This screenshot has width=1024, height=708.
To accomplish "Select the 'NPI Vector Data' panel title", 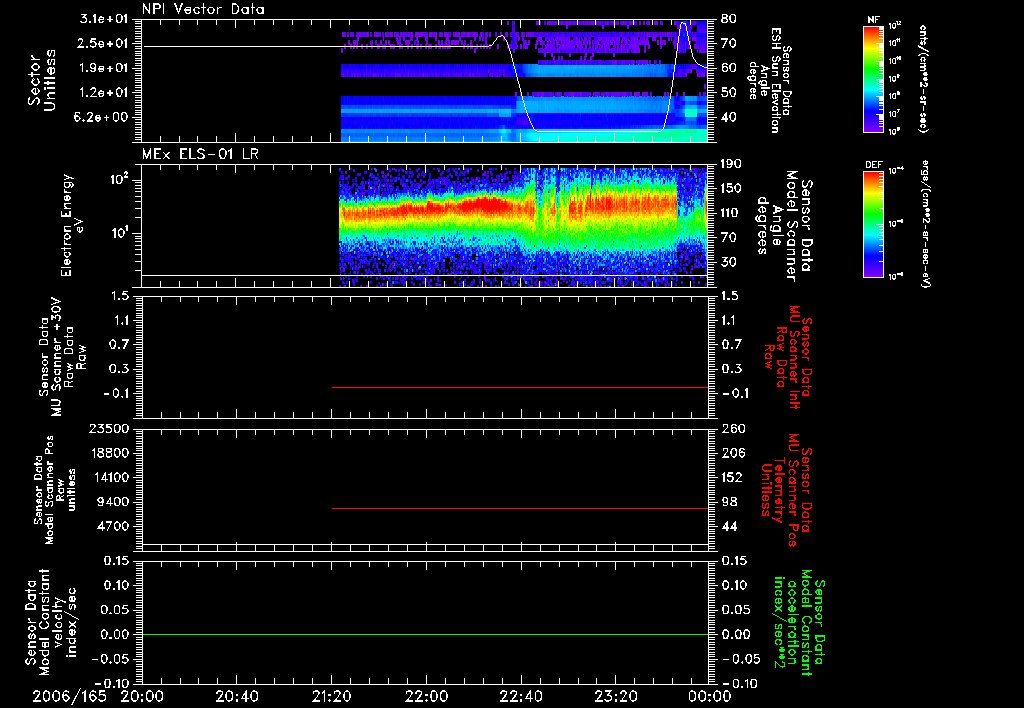I will [x=203, y=9].
